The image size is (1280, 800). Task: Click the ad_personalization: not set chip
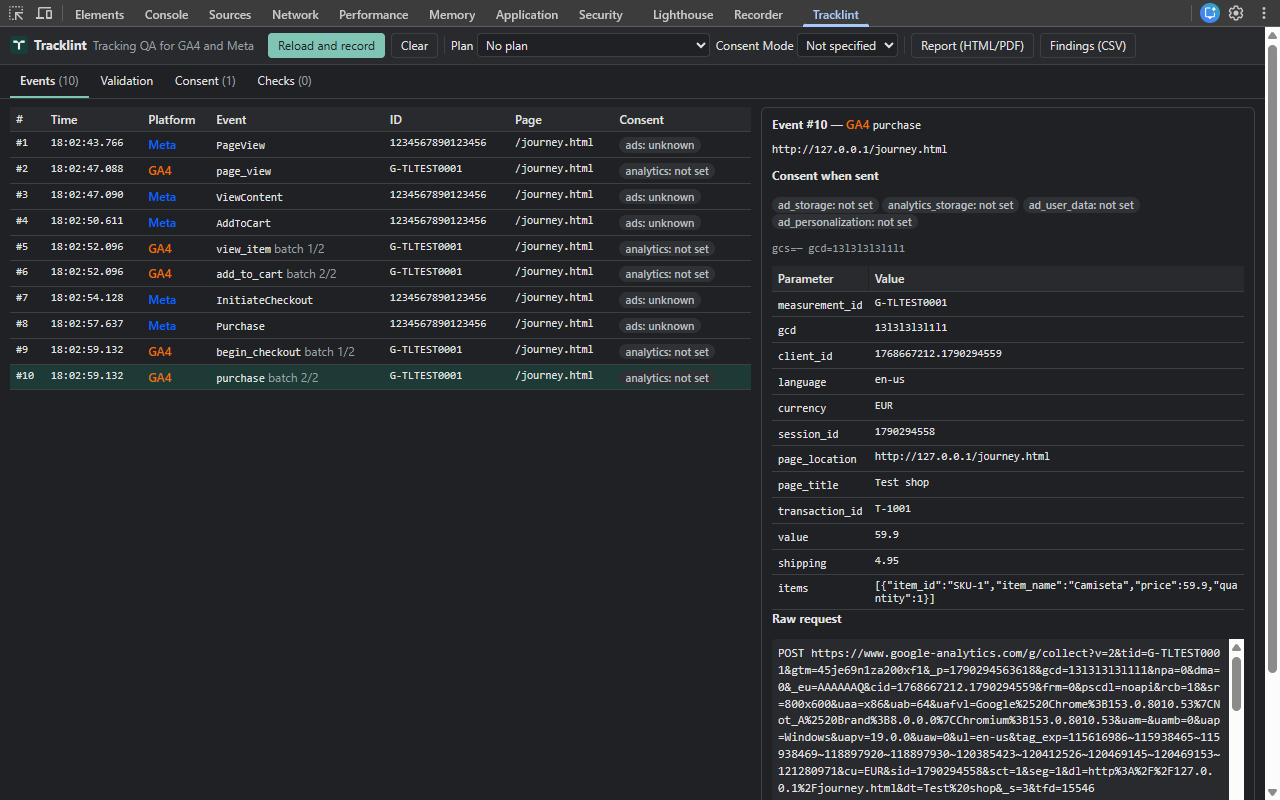[845, 222]
